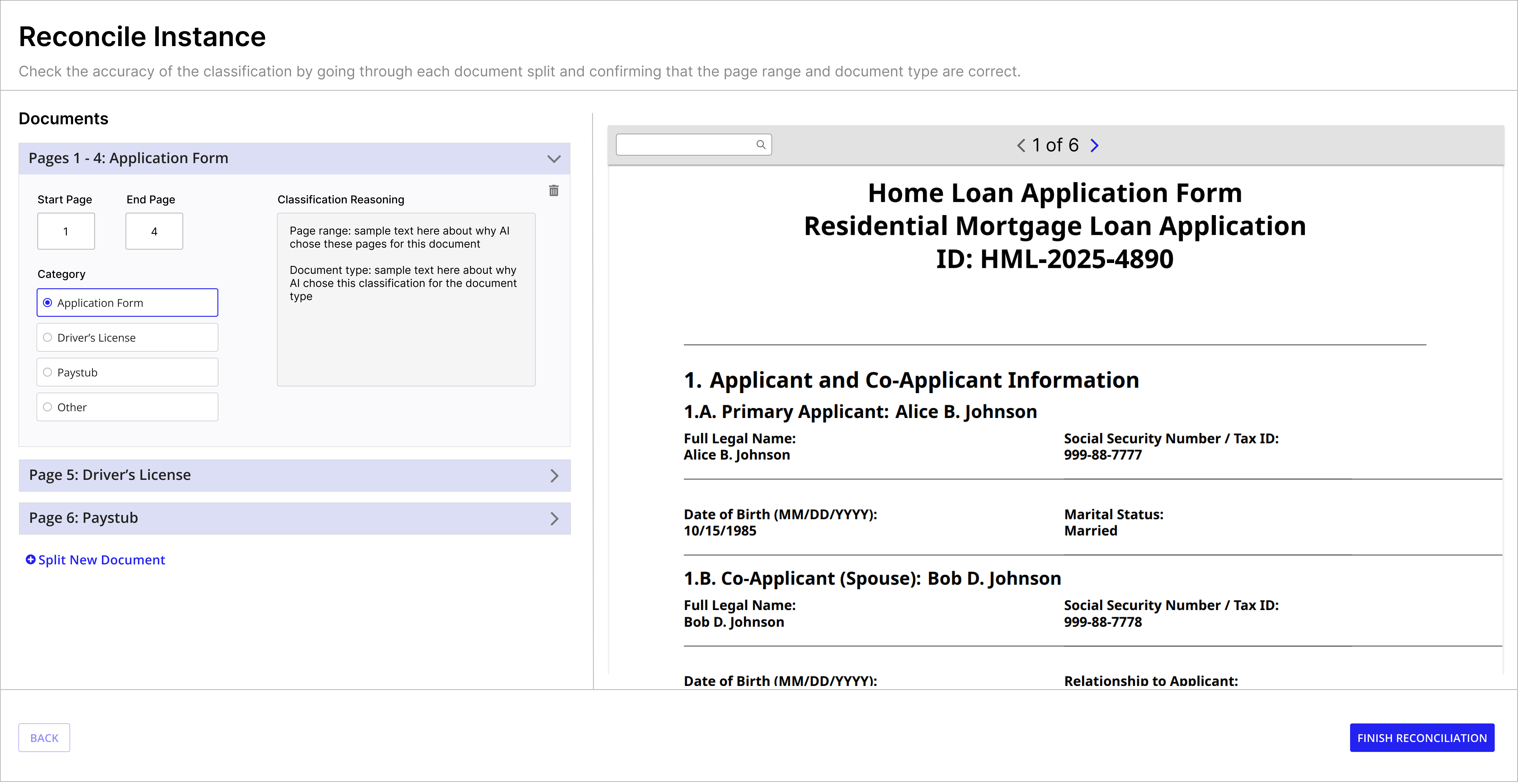Click the Split New Document link
Image resolution: width=1518 pixels, height=784 pixels.
tap(101, 560)
